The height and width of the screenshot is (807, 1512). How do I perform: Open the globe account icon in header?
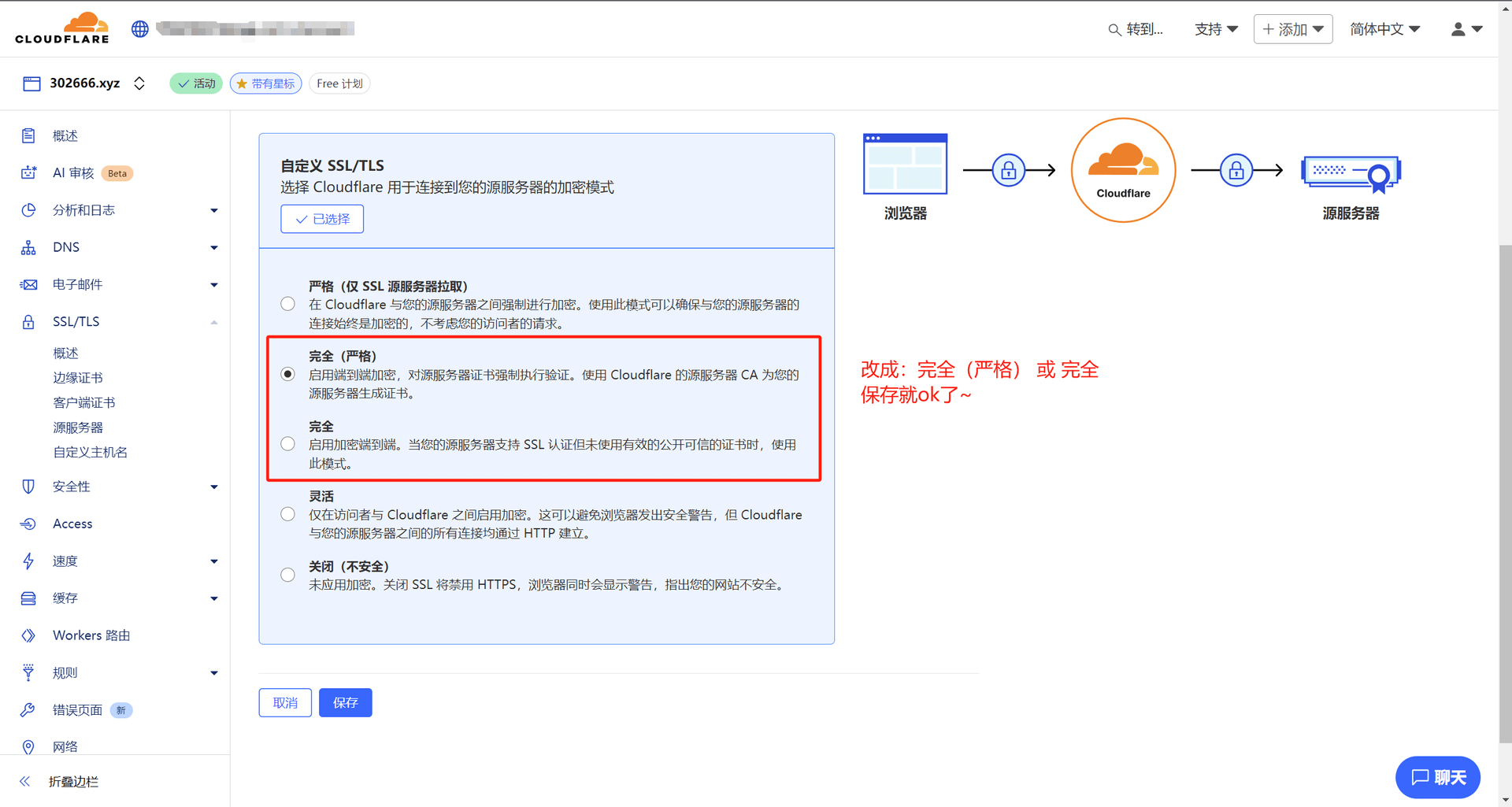139,28
